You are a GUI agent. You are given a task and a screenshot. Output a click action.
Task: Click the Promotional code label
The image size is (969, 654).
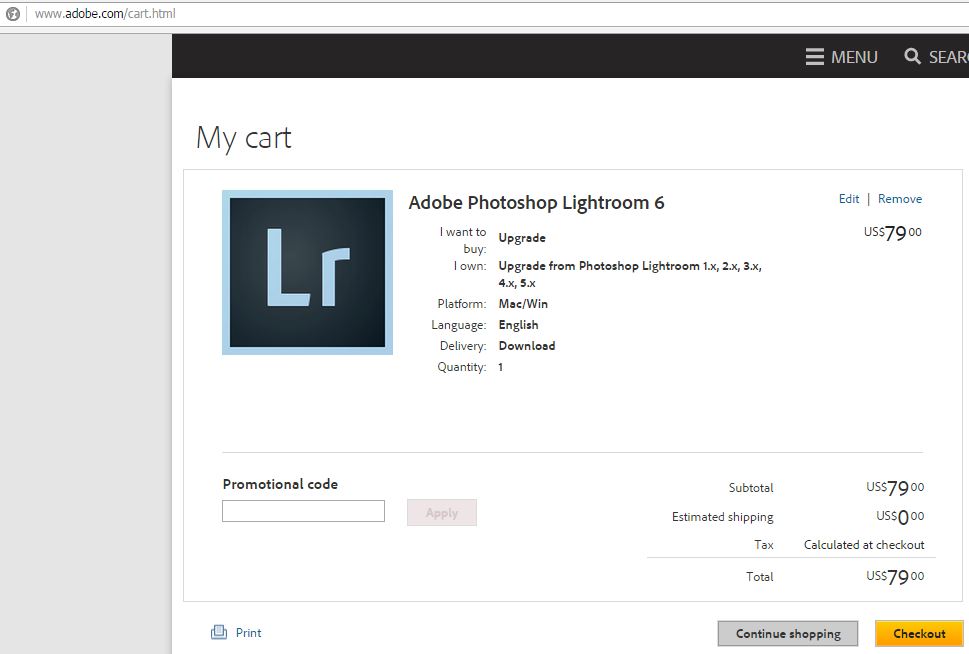[280, 484]
